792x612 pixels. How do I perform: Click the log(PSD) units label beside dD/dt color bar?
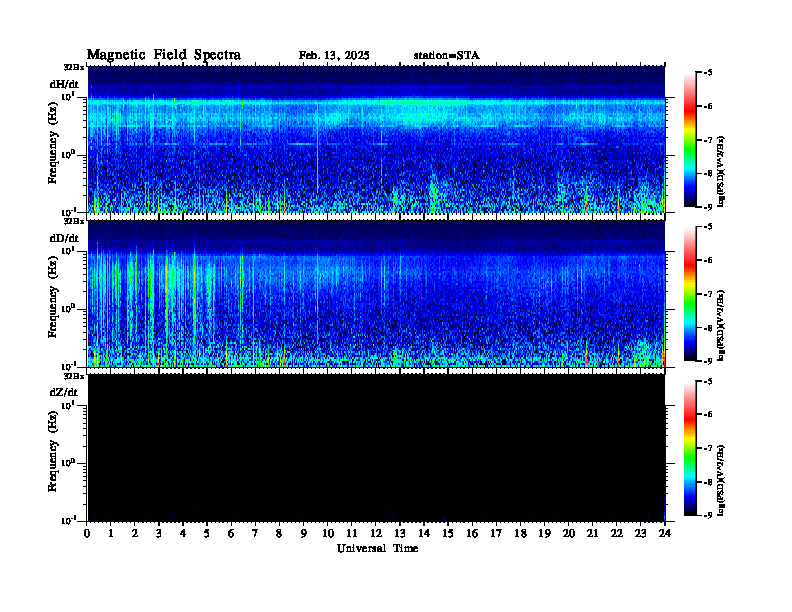click(x=721, y=325)
